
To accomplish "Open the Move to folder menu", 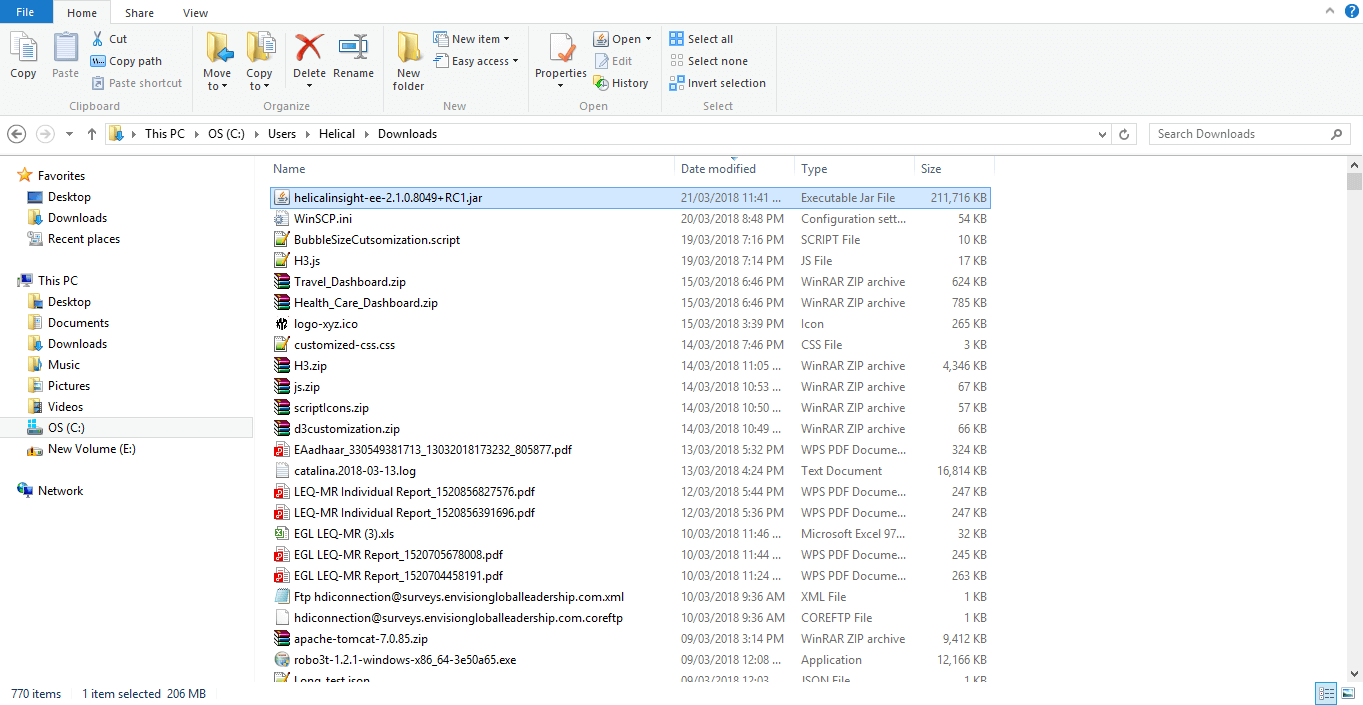I will tap(217, 61).
